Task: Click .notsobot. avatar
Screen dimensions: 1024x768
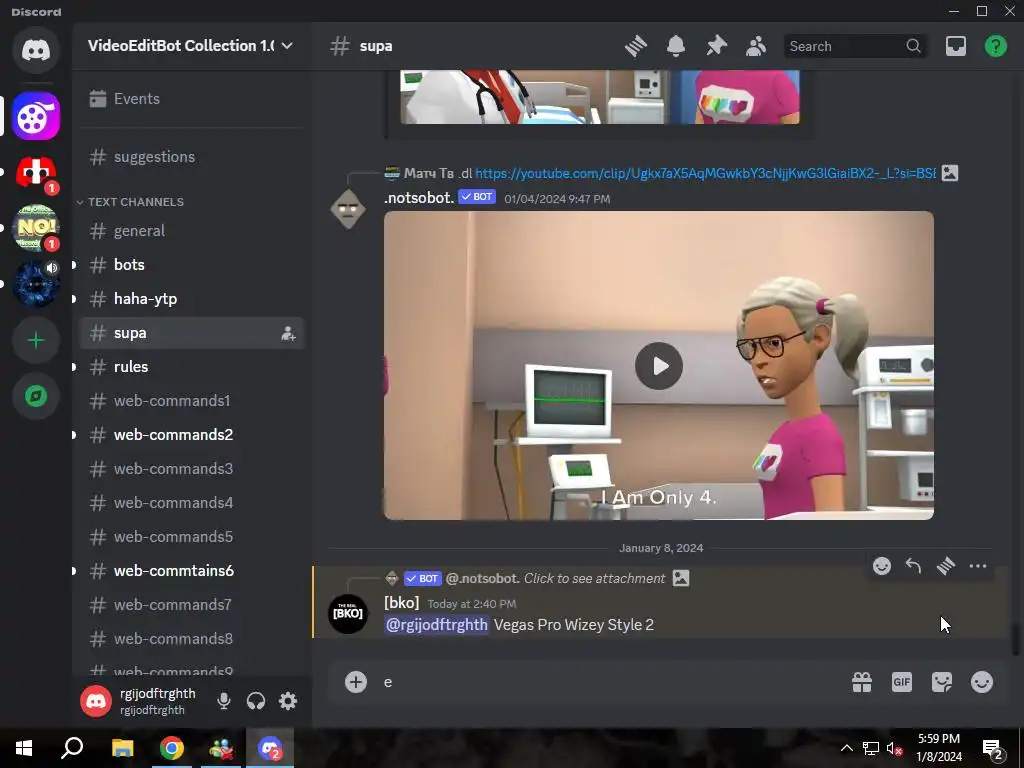Action: 348,209
